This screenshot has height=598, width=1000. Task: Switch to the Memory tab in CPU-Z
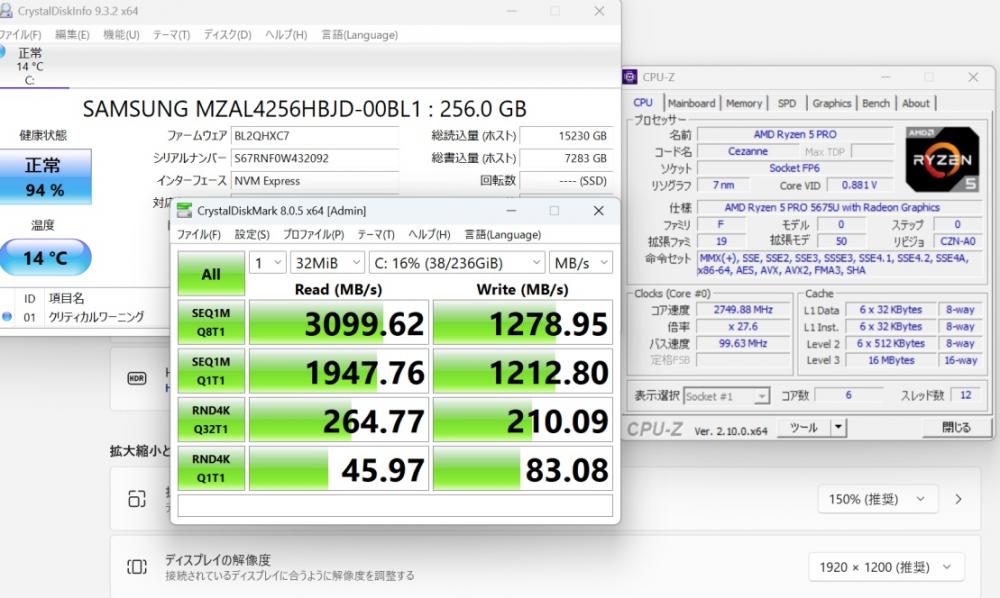744,103
